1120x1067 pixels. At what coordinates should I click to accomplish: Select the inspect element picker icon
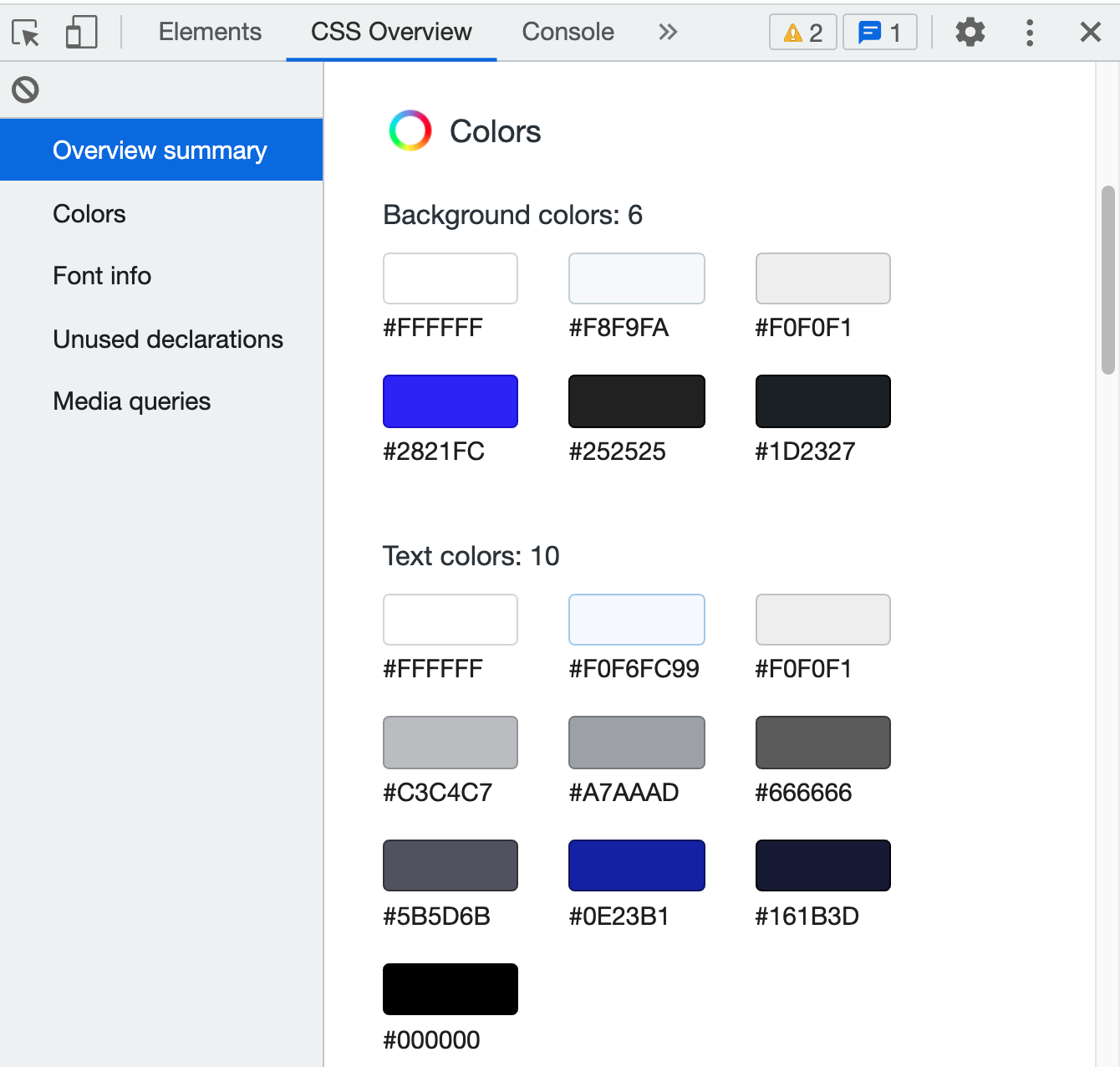26,32
